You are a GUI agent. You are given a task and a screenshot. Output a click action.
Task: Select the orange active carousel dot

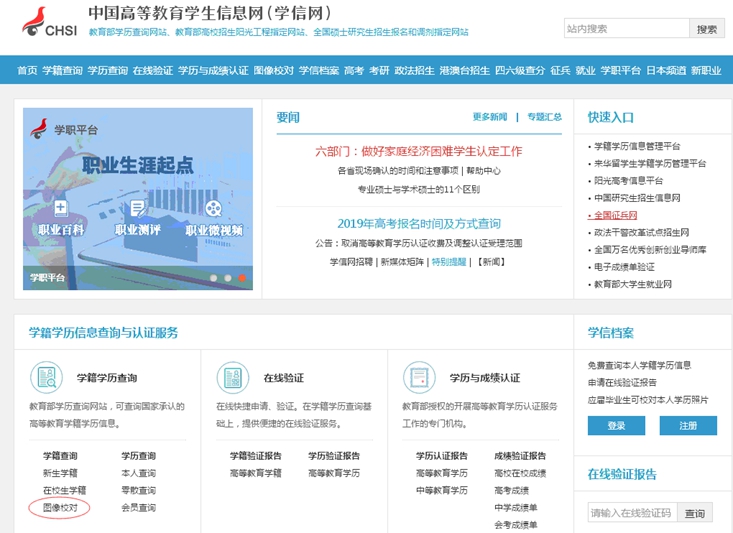[242, 278]
